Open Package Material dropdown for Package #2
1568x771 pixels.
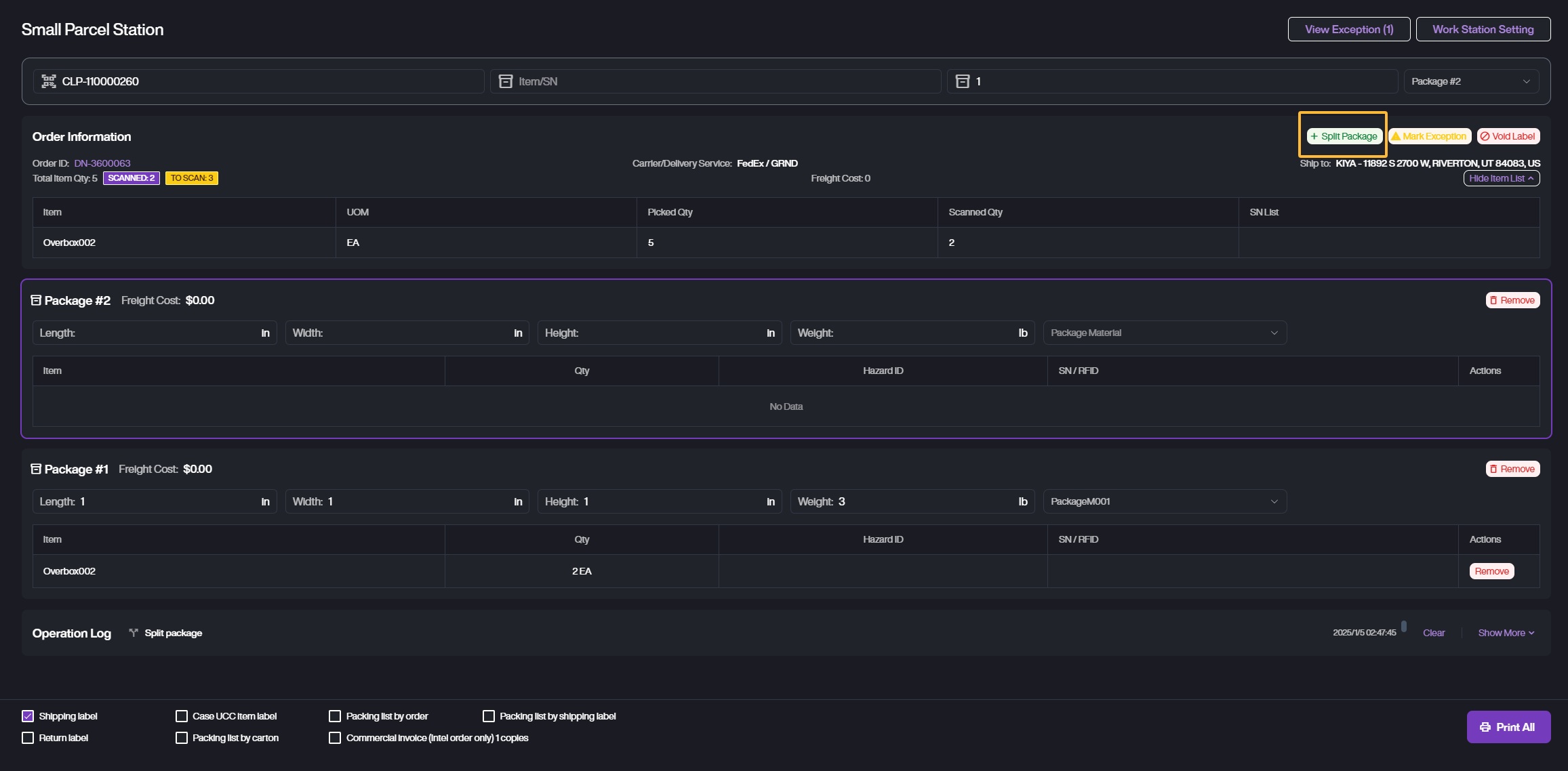coord(1164,333)
